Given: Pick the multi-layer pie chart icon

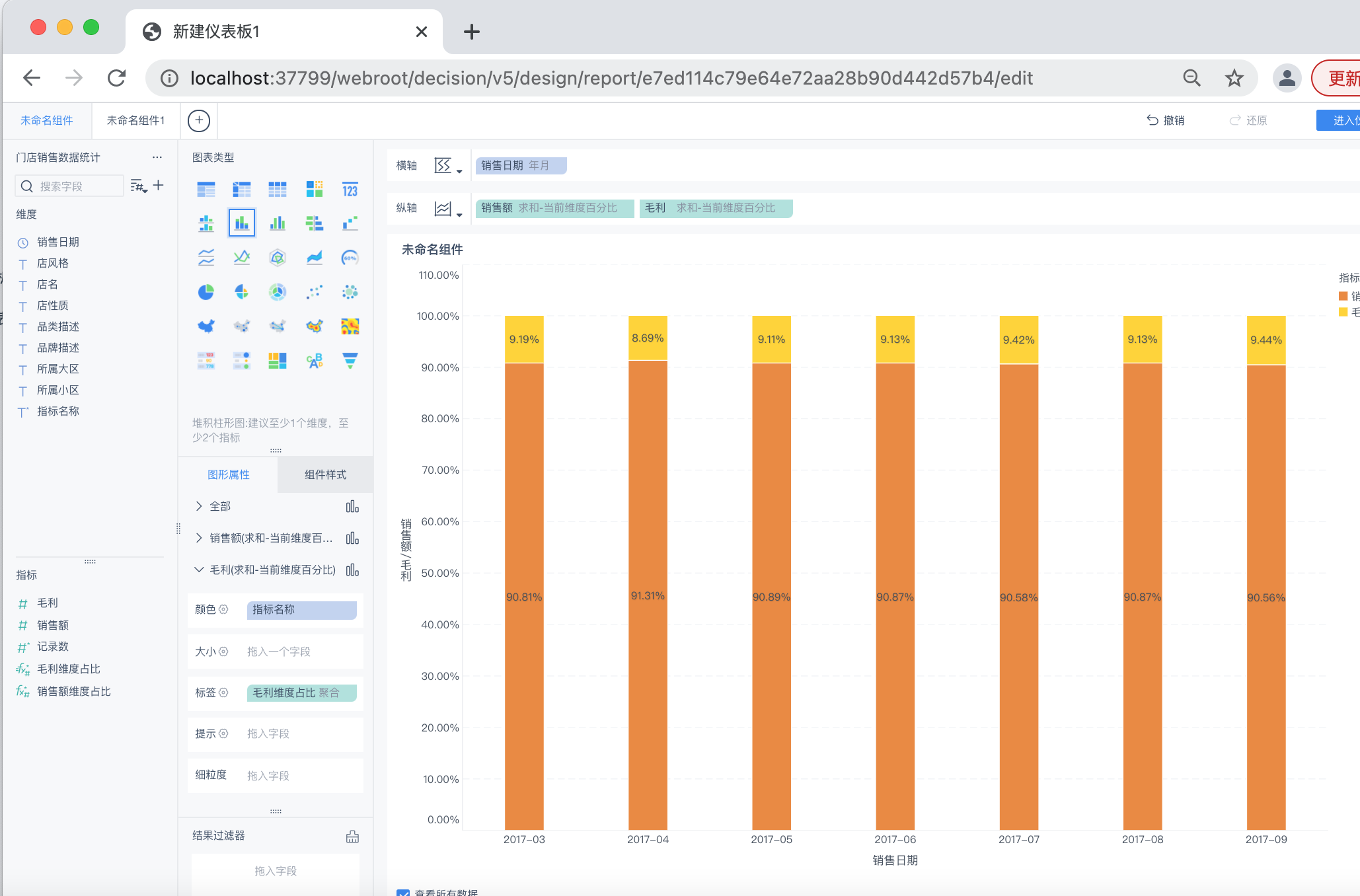Looking at the screenshot, I should [278, 292].
